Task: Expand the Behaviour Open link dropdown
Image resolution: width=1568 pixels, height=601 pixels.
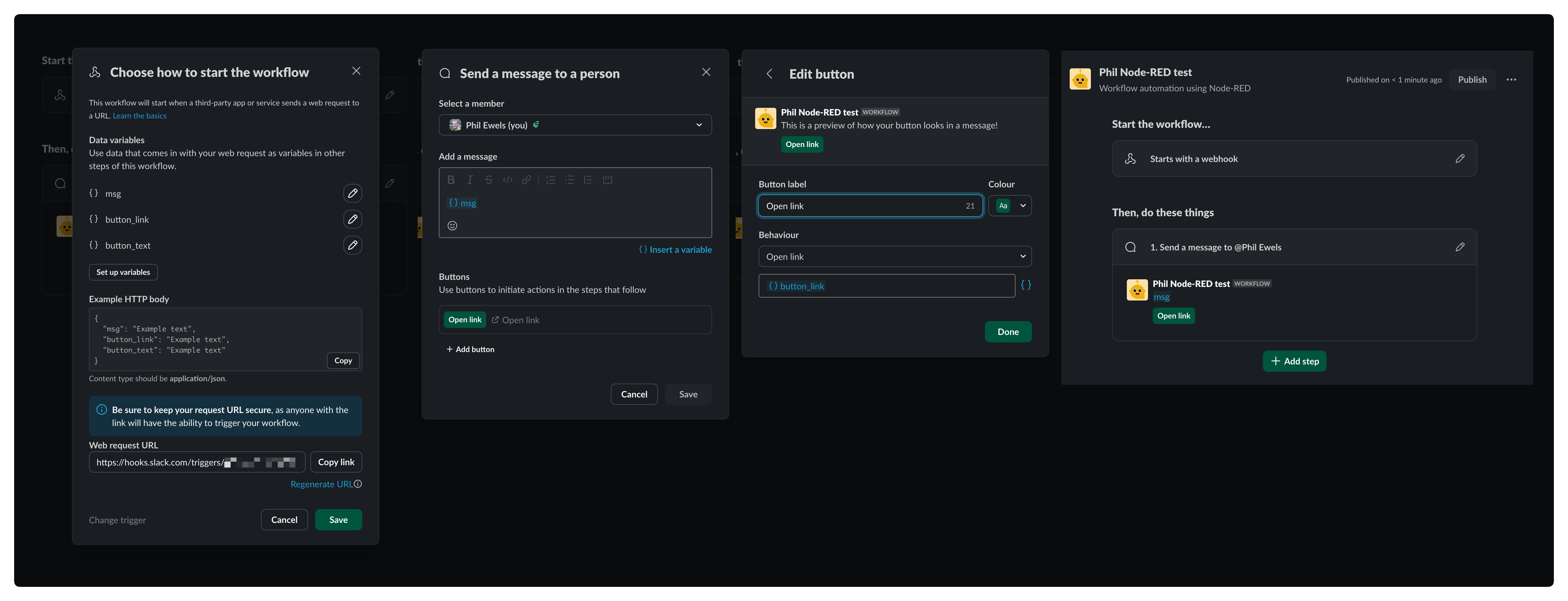Action: (894, 256)
